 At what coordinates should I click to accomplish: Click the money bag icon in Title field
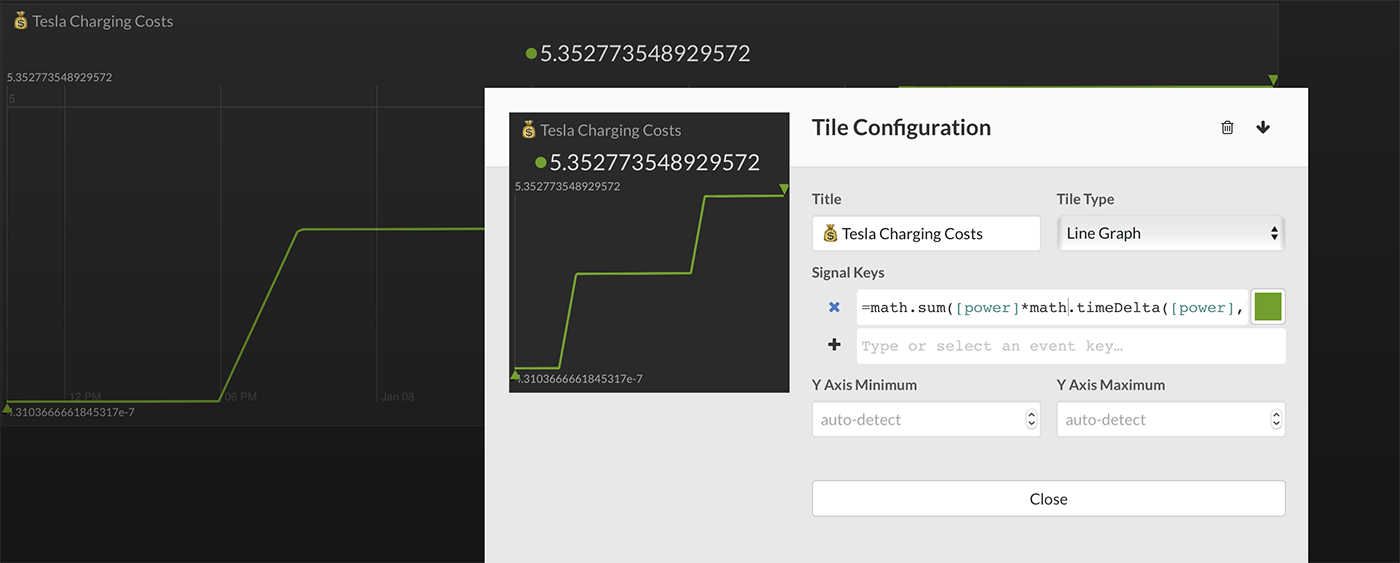tap(830, 234)
